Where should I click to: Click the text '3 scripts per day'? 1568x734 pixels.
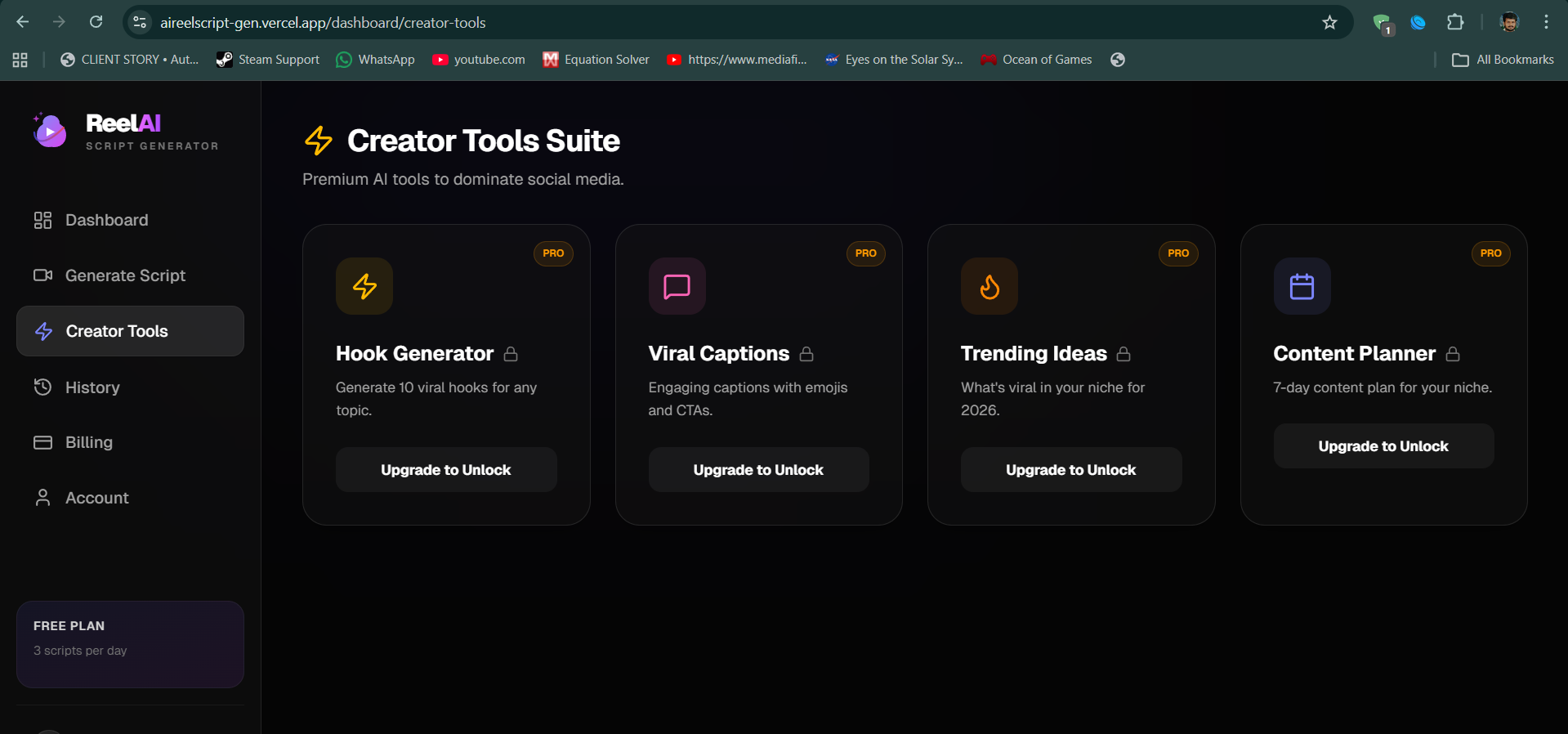point(80,651)
